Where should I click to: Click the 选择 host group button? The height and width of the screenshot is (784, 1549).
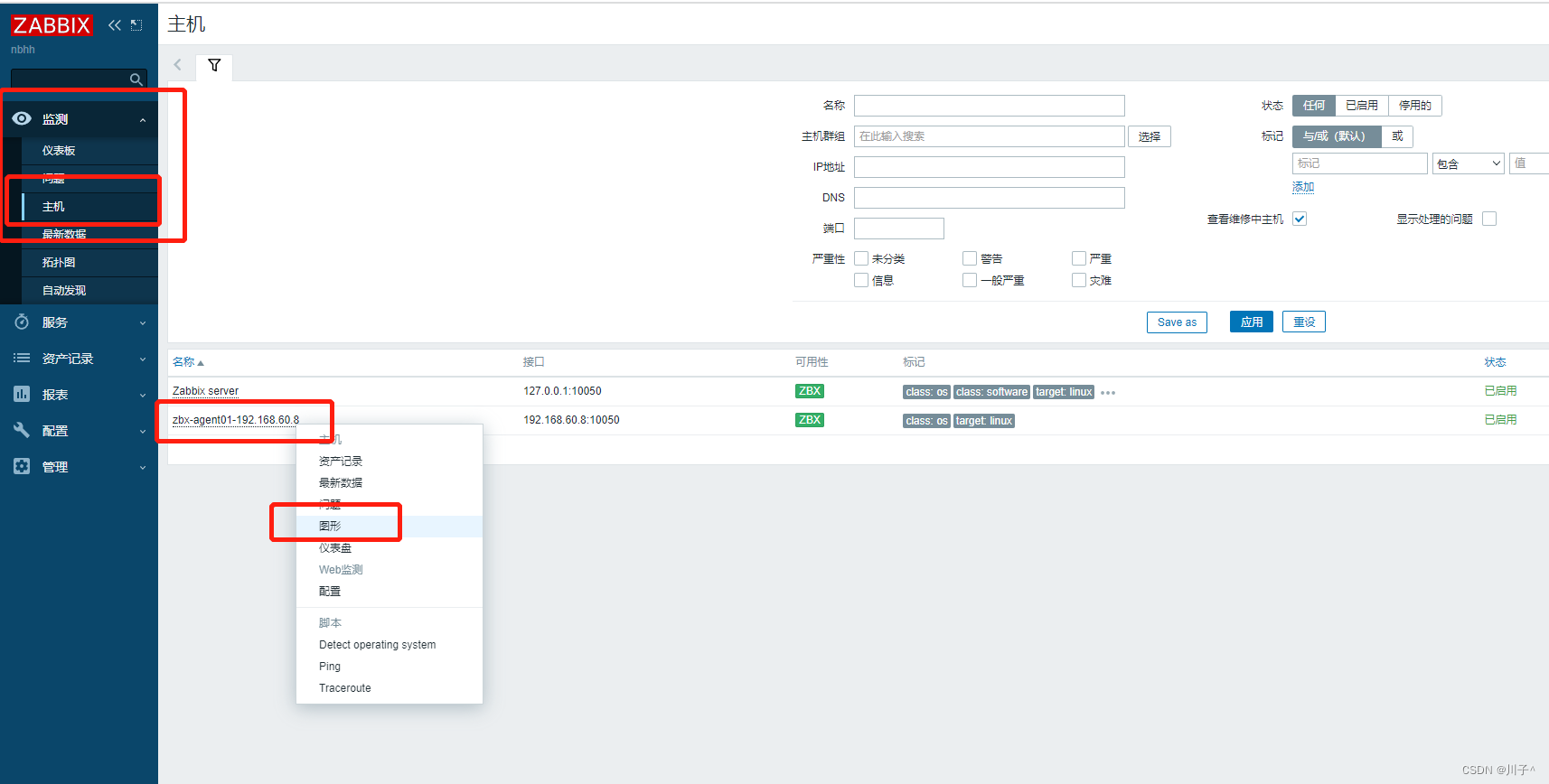pos(1150,136)
